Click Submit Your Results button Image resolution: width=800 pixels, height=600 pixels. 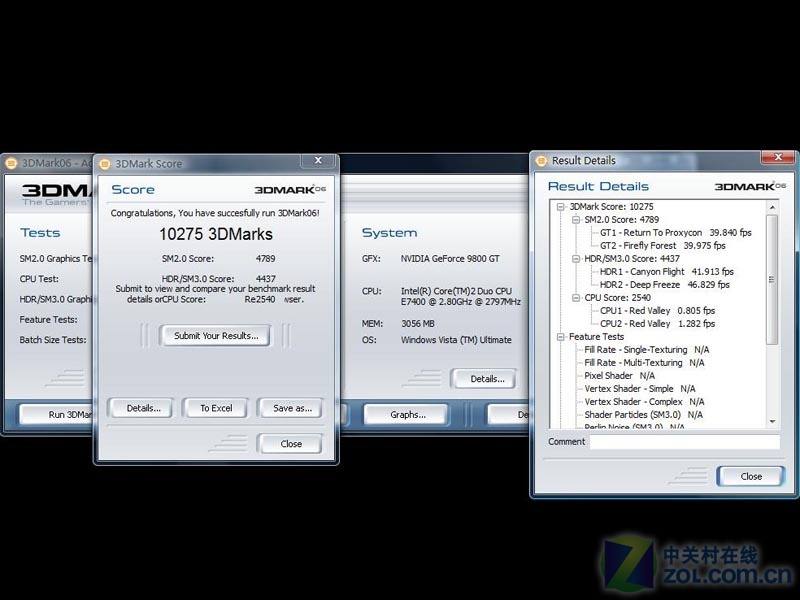pyautogui.click(x=215, y=336)
